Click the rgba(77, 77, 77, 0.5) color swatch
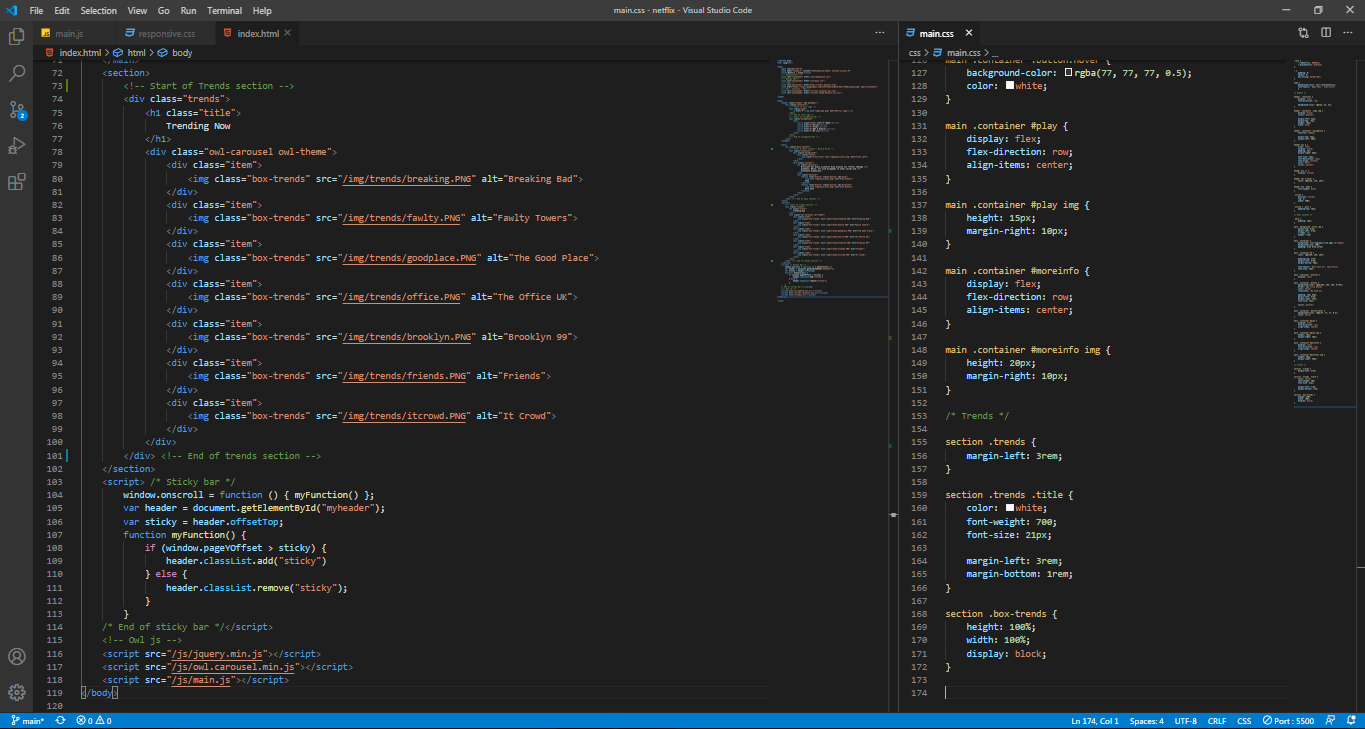 click(1069, 73)
